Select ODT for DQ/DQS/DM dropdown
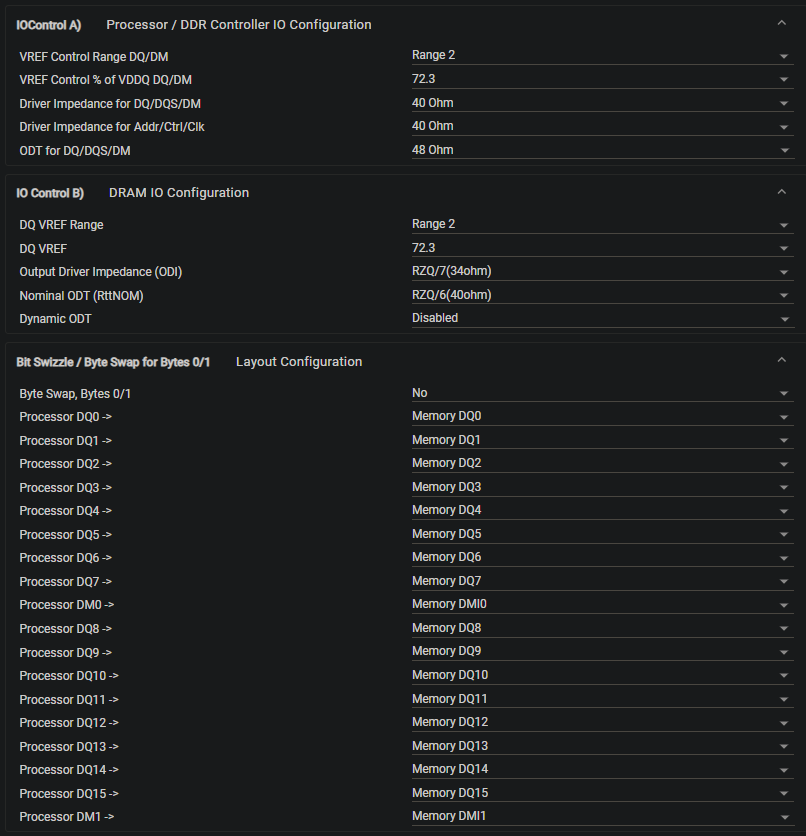The image size is (806, 836). (602, 150)
